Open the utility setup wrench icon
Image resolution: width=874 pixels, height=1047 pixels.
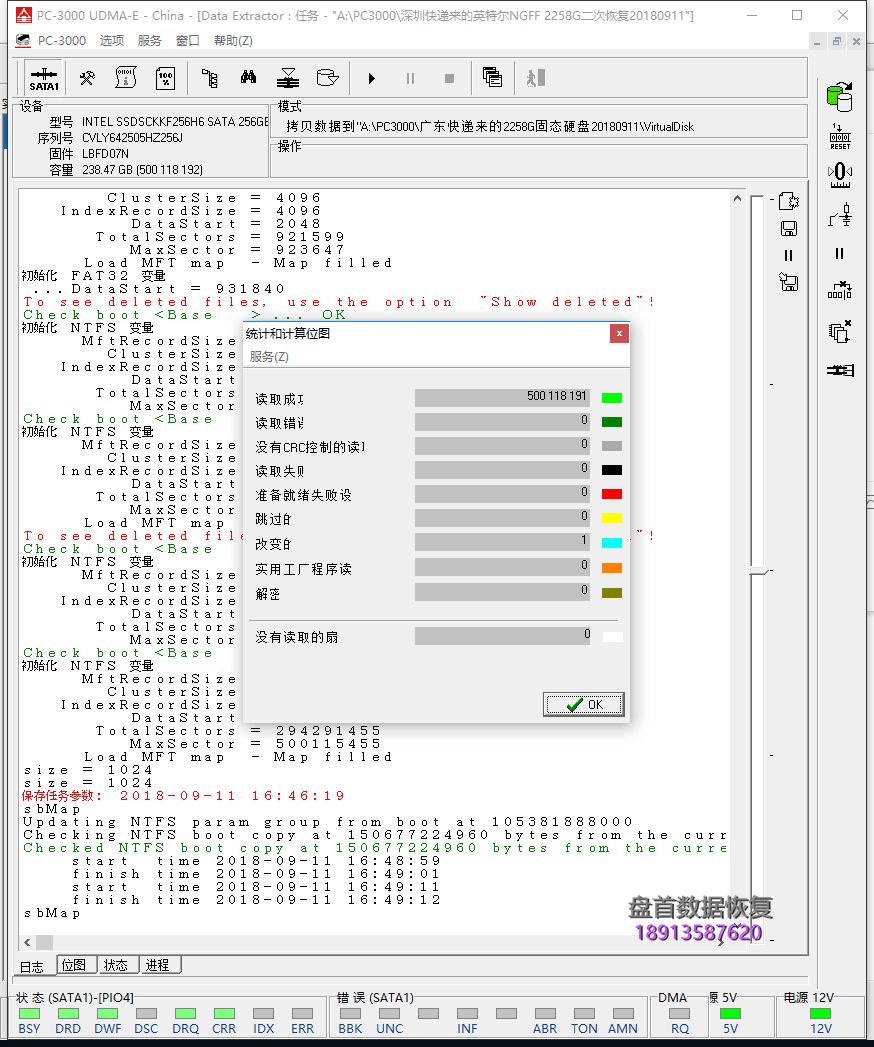85,77
